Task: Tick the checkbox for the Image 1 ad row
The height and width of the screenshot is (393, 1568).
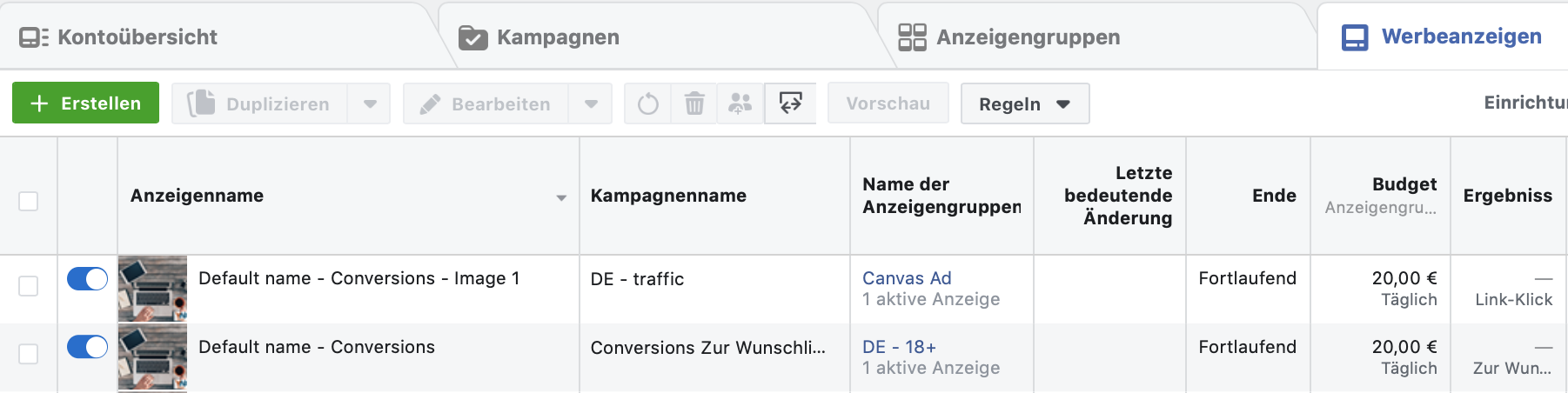Action: tap(29, 286)
